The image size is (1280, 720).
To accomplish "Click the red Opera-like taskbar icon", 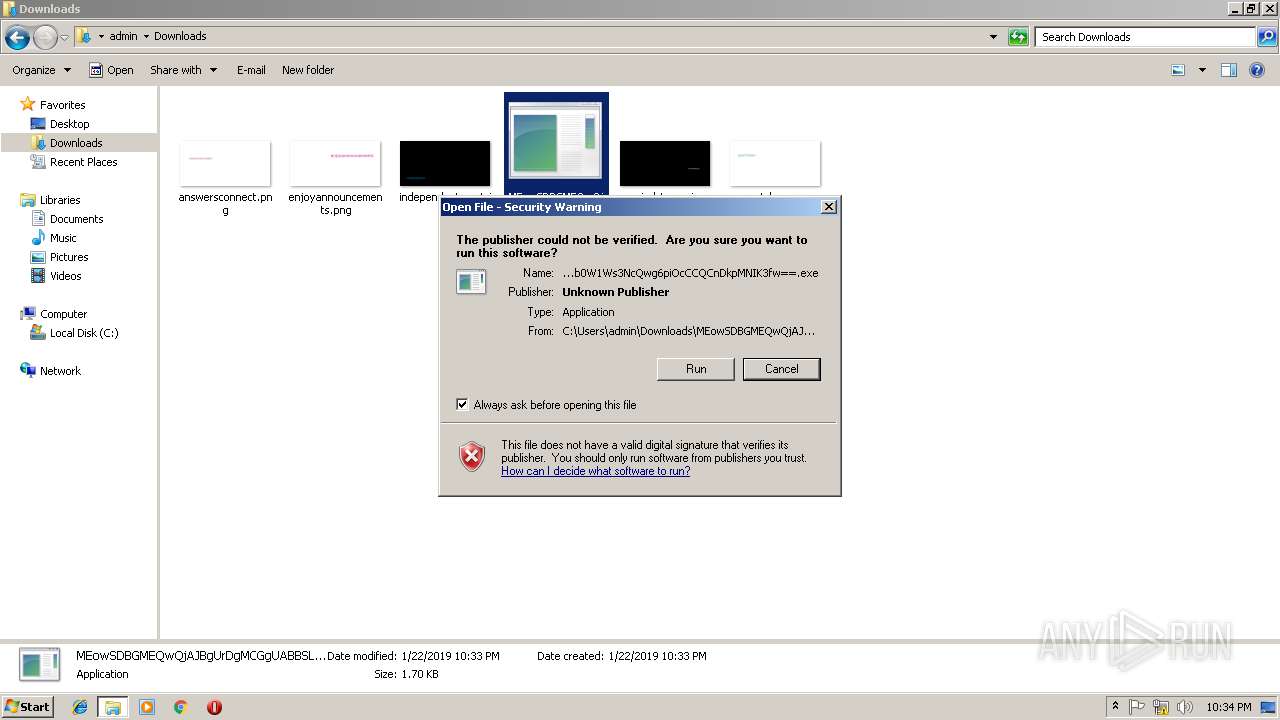I will coord(214,707).
